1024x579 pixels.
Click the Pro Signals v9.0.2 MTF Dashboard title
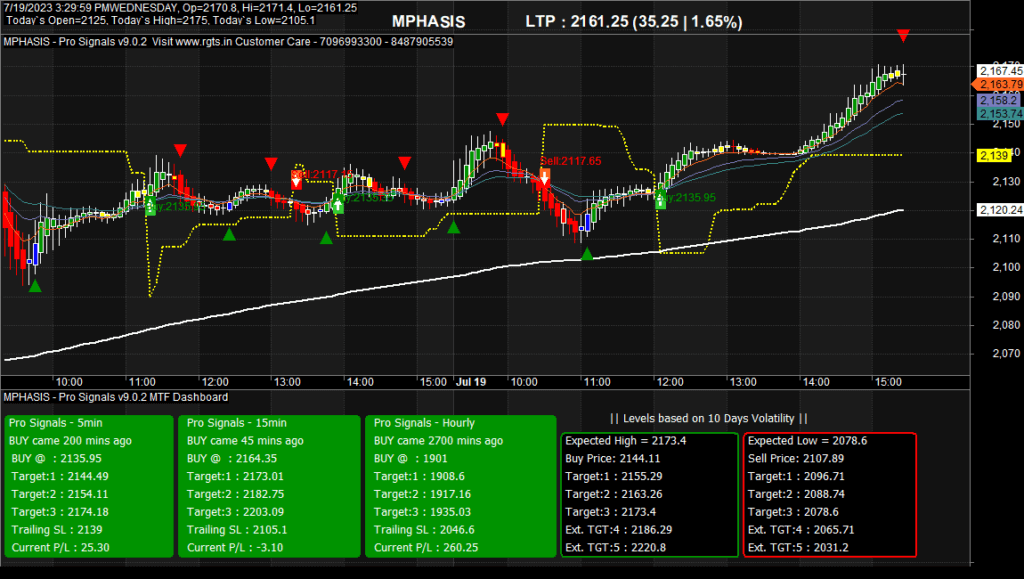pyautogui.click(x=116, y=397)
